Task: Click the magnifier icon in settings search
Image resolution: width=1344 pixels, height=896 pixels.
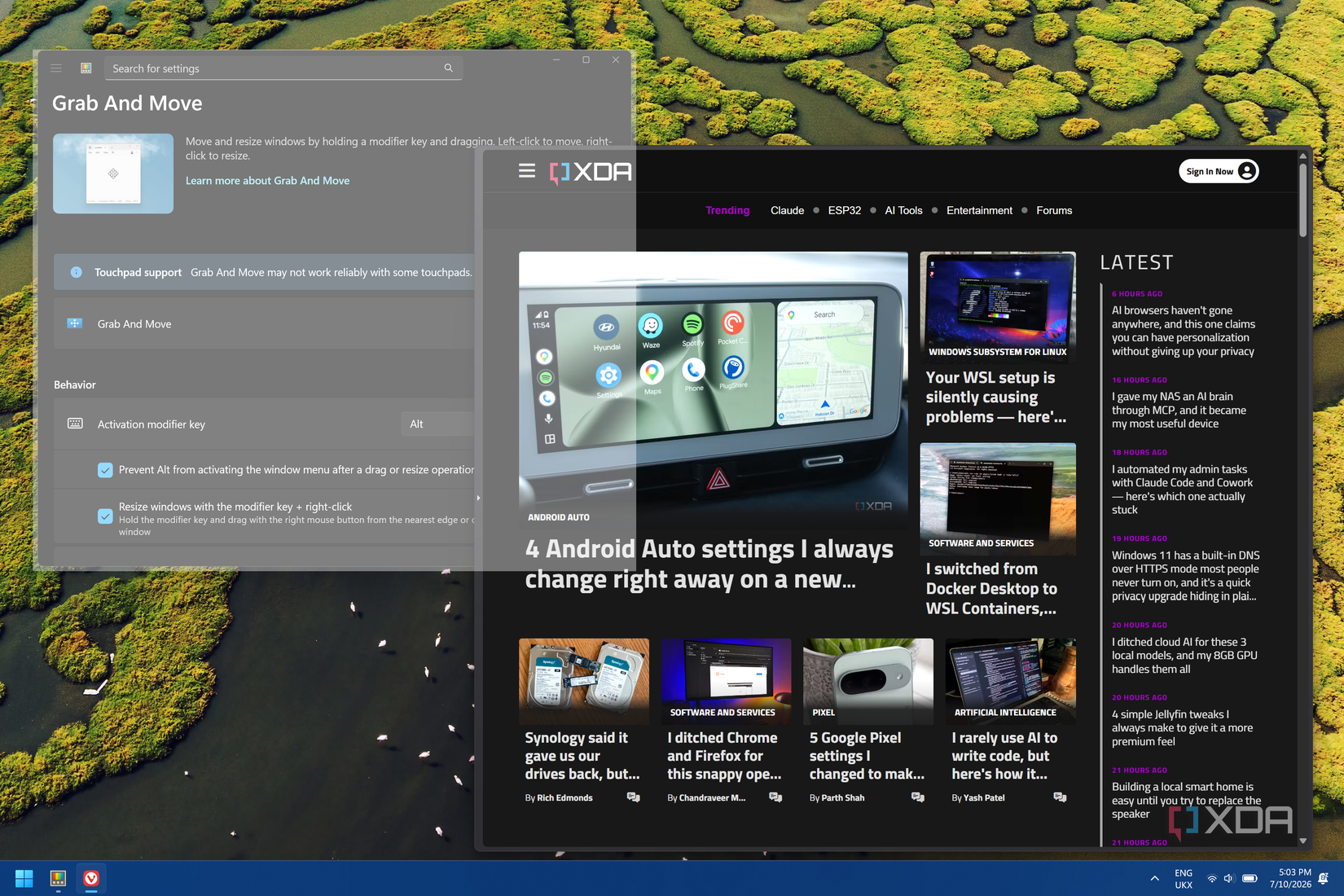Action: [x=448, y=68]
